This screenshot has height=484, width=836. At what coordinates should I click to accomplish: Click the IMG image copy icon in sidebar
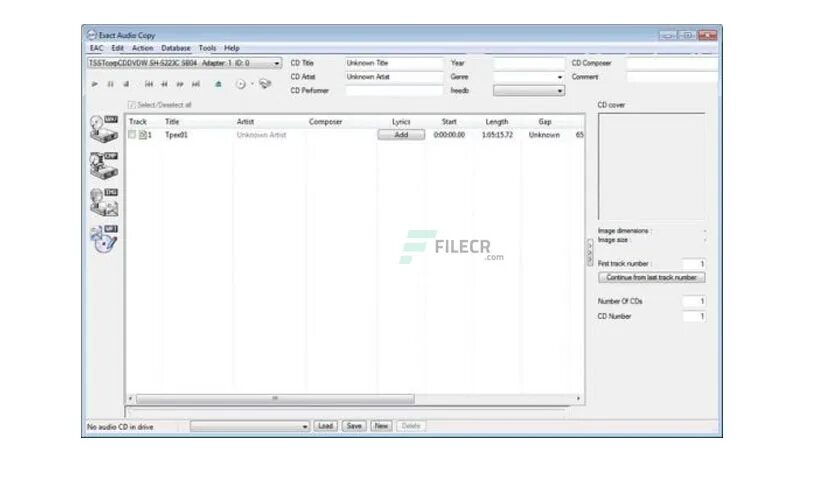[104, 202]
